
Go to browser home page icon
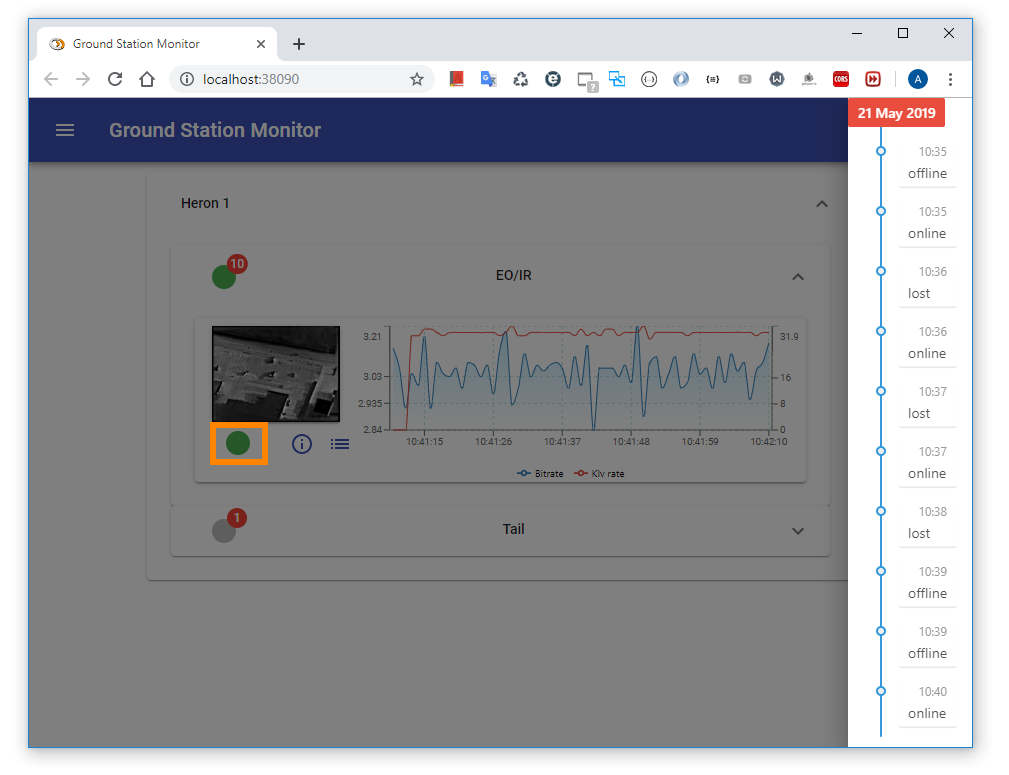pyautogui.click(x=147, y=79)
